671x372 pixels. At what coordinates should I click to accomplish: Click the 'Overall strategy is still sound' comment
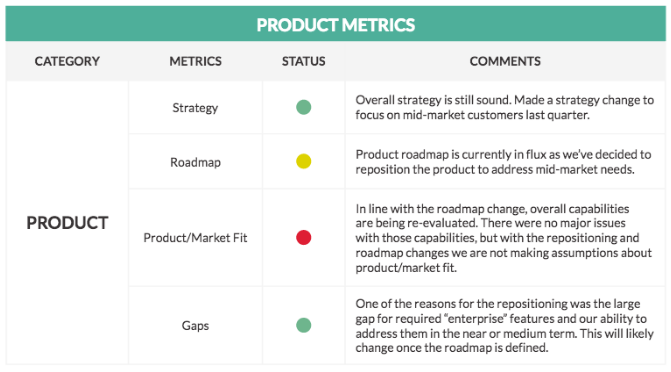(505, 107)
